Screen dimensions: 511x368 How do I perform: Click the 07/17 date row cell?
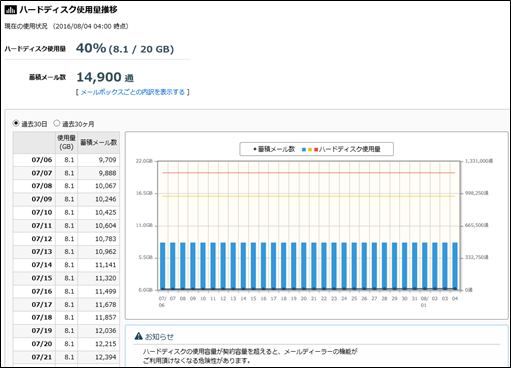click(x=34, y=304)
